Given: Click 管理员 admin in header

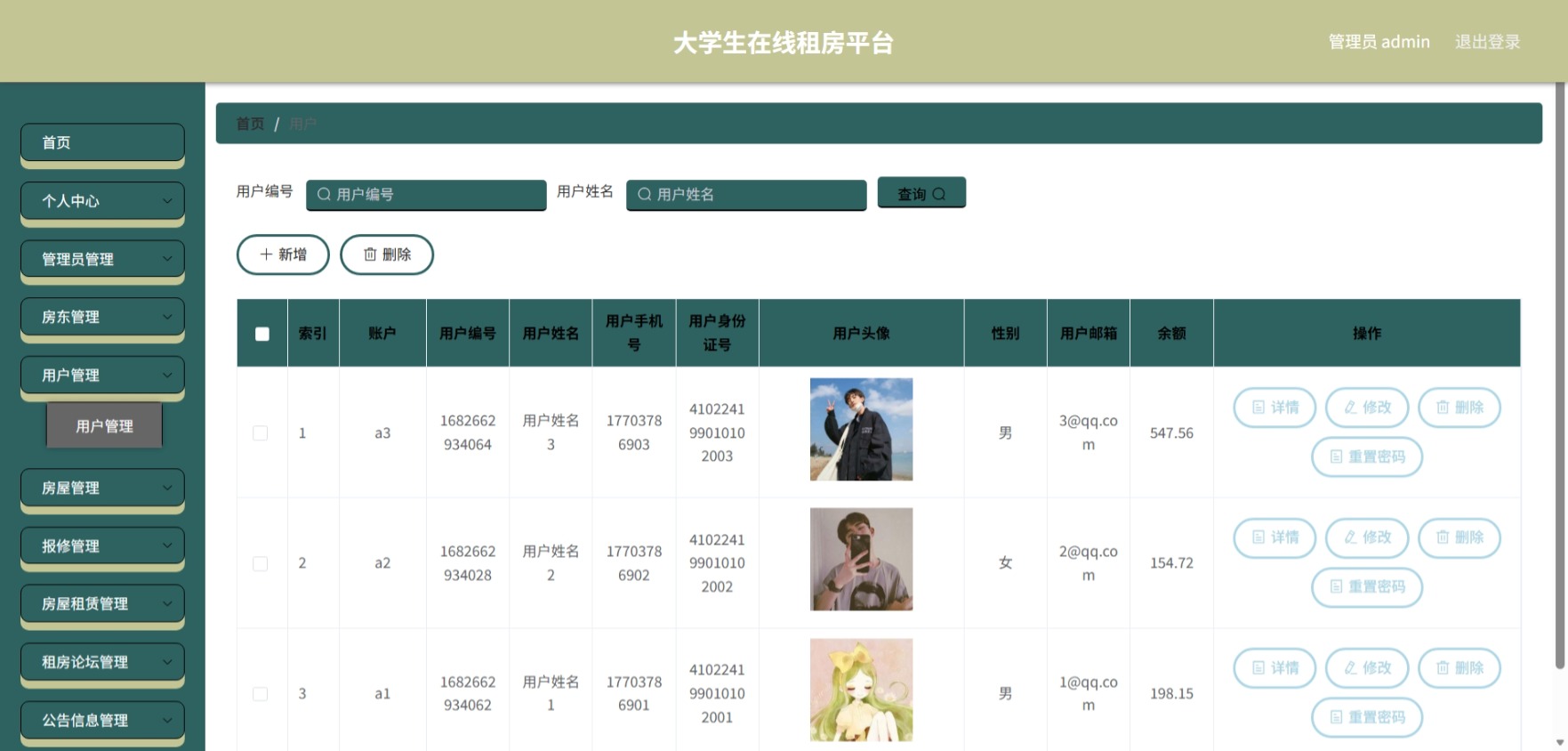Looking at the screenshot, I should 1379,42.
